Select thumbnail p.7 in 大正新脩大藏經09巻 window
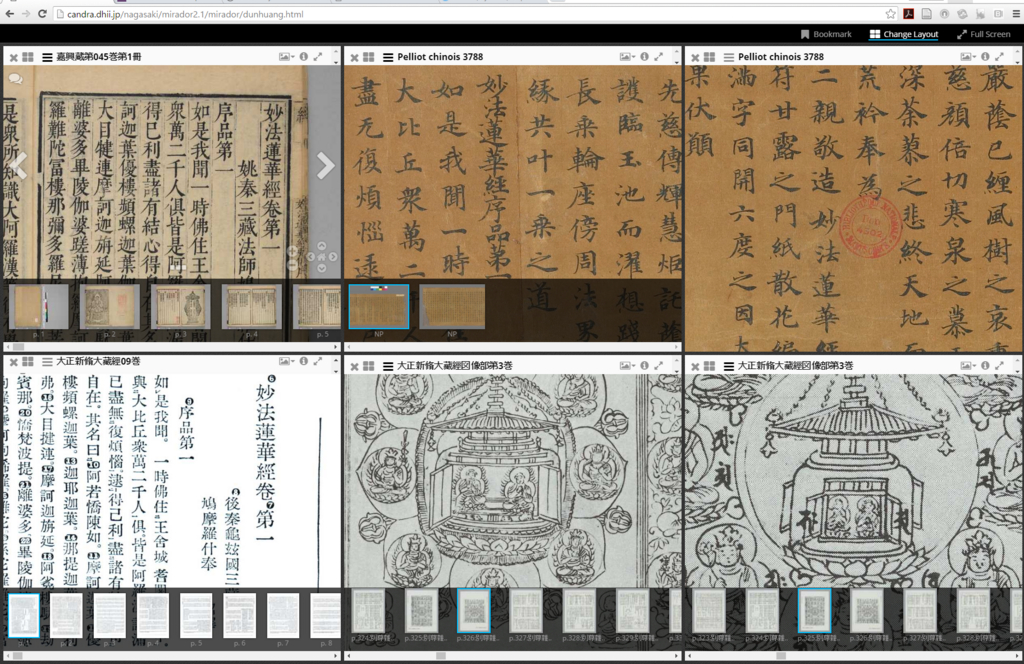Image resolution: width=1024 pixels, height=664 pixels. [283, 616]
